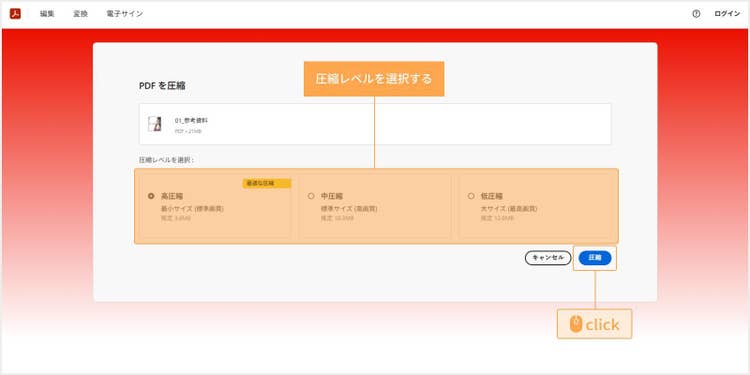Select the 高圧縮 radio button
Screen dimensions: 750x375
[x=151, y=196]
